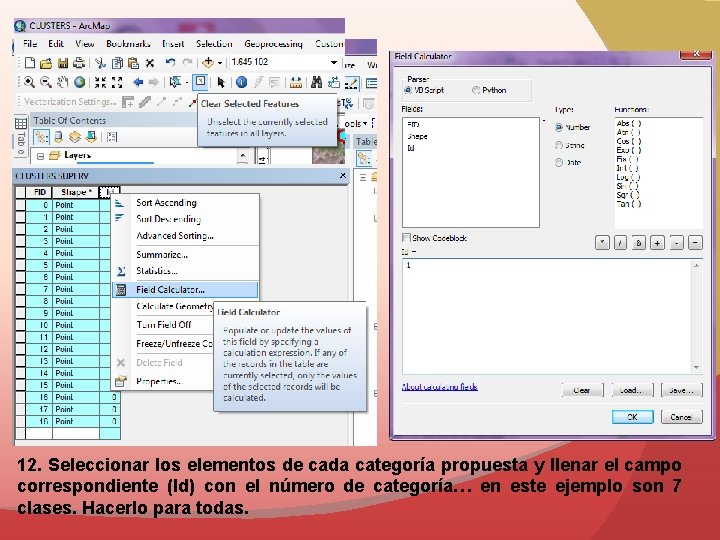
Task: Click the Clear button
Action: (582, 390)
